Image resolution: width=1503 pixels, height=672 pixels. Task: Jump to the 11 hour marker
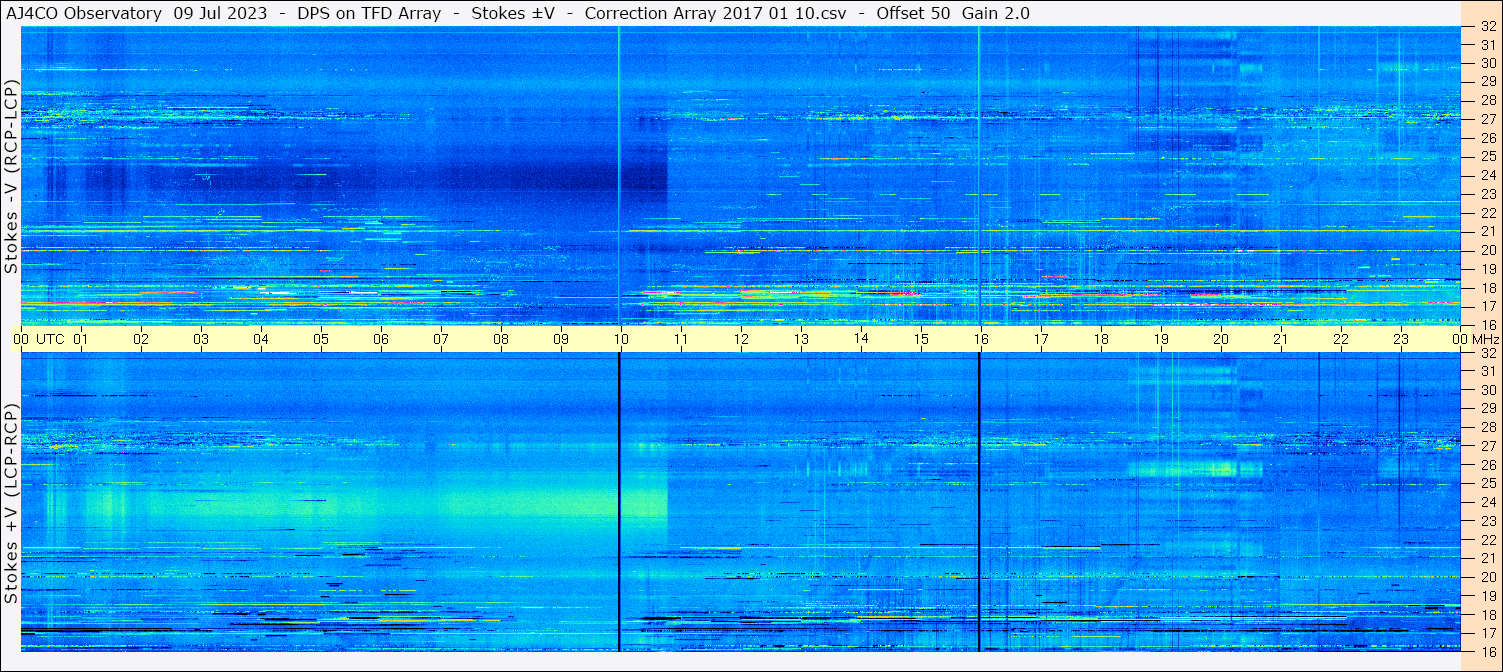[x=681, y=339]
